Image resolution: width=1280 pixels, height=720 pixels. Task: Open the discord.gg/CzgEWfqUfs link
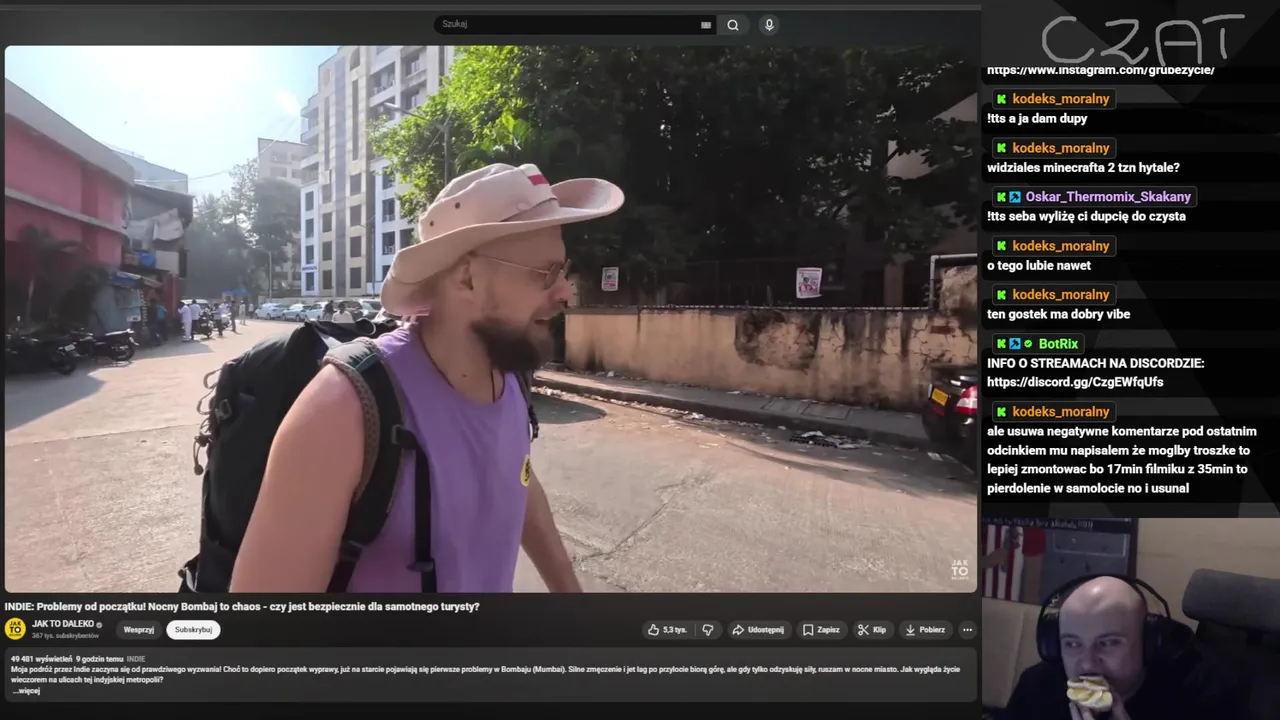pos(1075,382)
